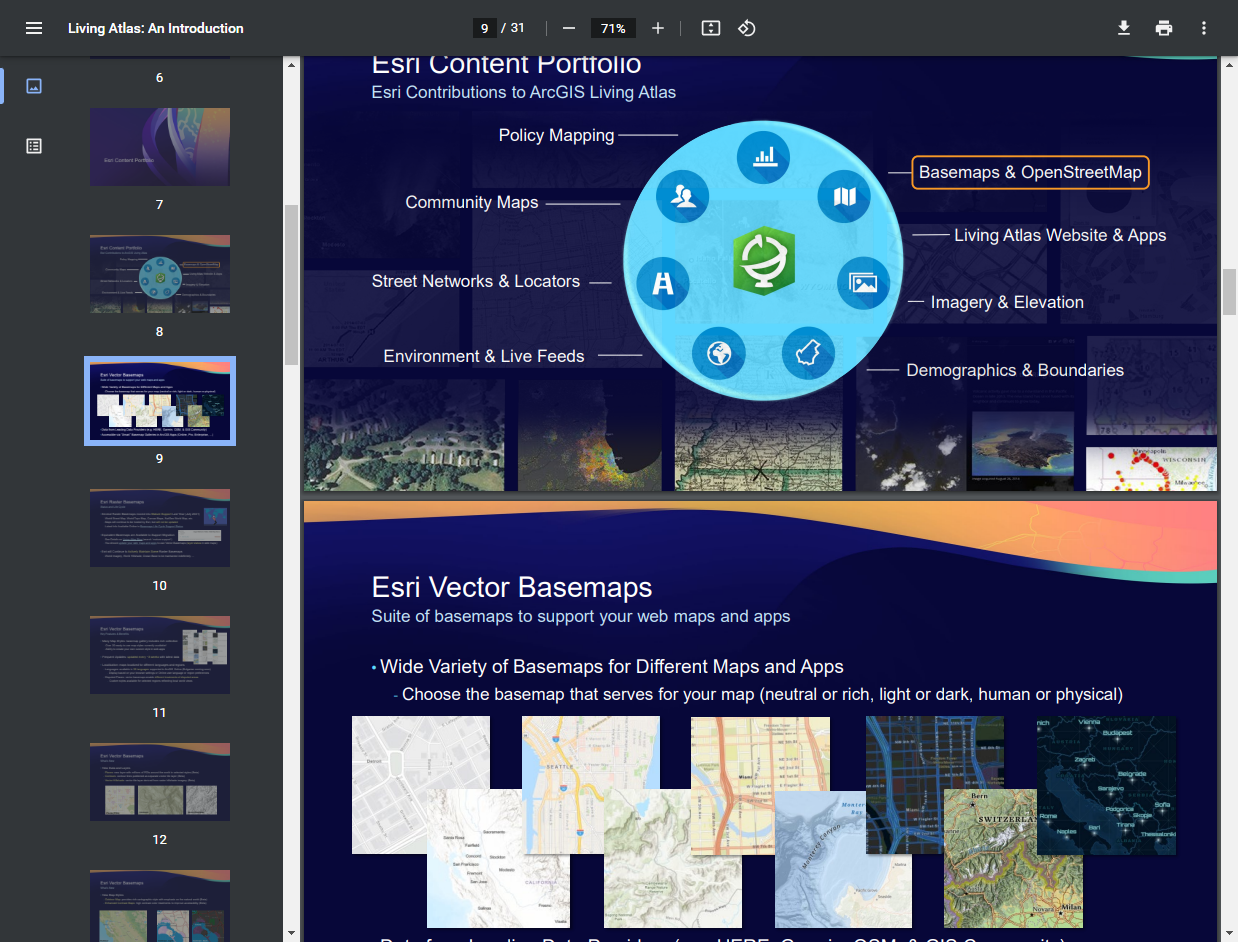Click the Policy Mapping chart icon
This screenshot has width=1238, height=942.
tap(764, 156)
